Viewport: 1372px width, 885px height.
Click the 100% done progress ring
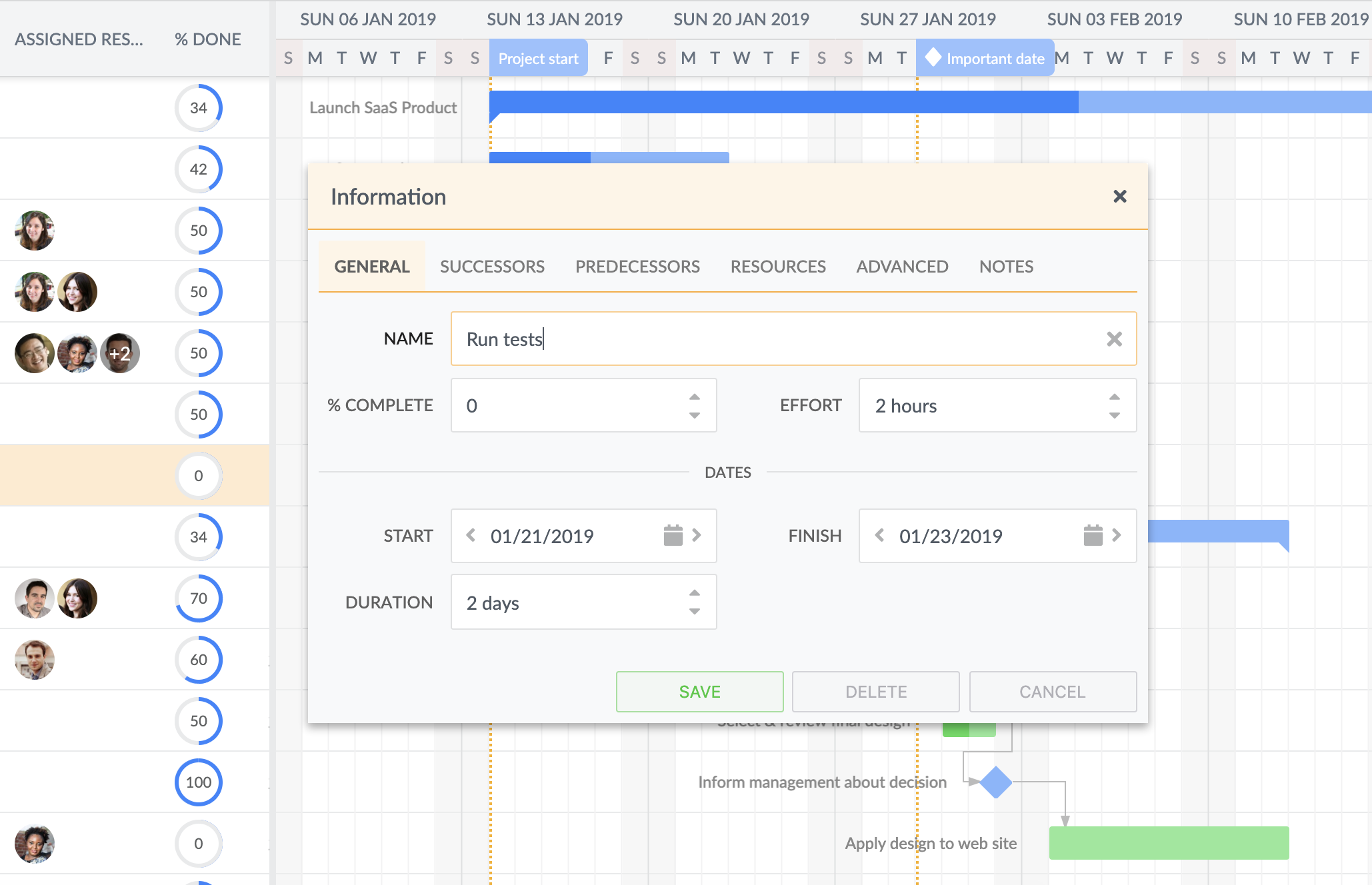pyautogui.click(x=198, y=782)
